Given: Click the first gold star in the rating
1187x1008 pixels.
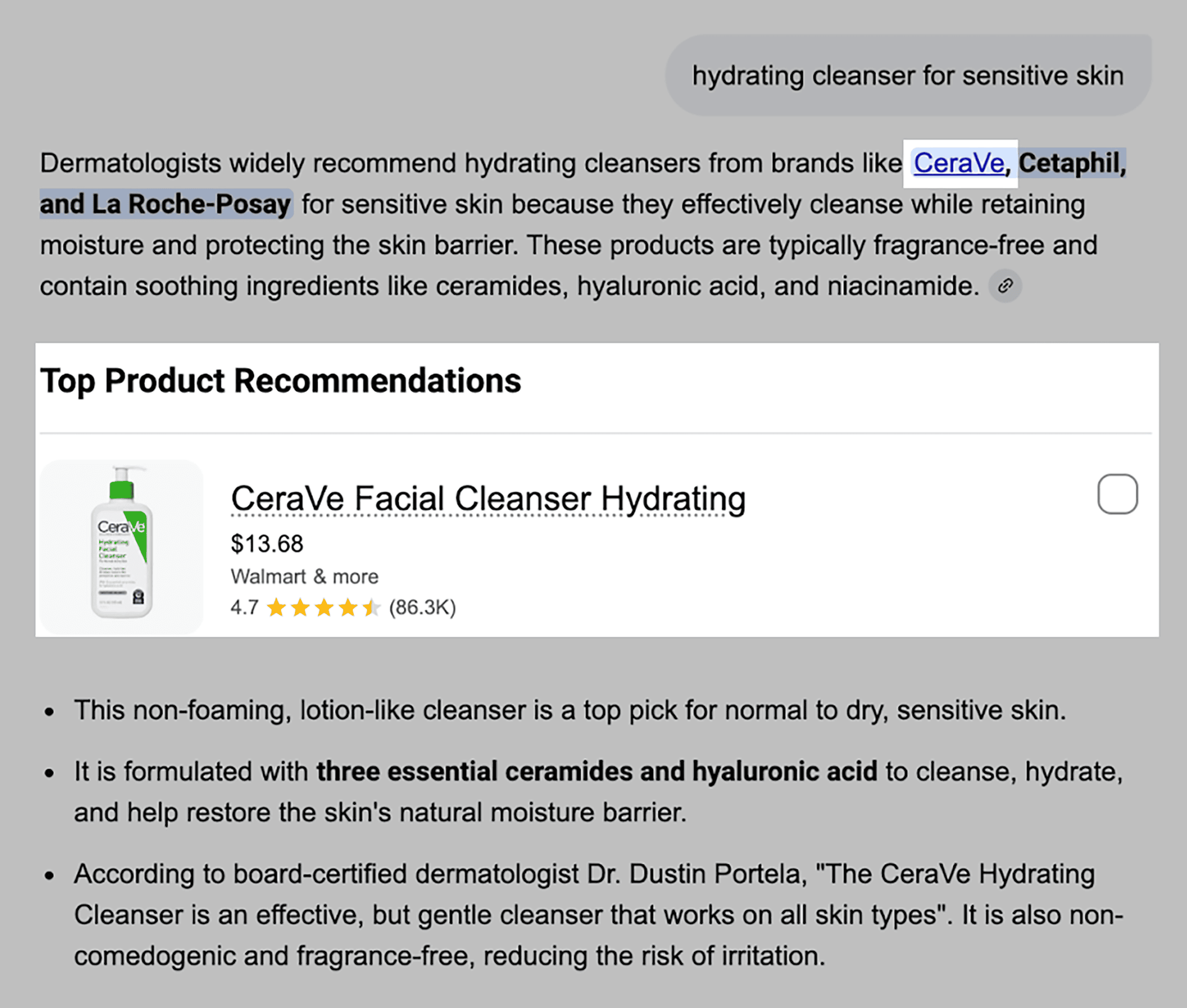Looking at the screenshot, I should [x=275, y=607].
